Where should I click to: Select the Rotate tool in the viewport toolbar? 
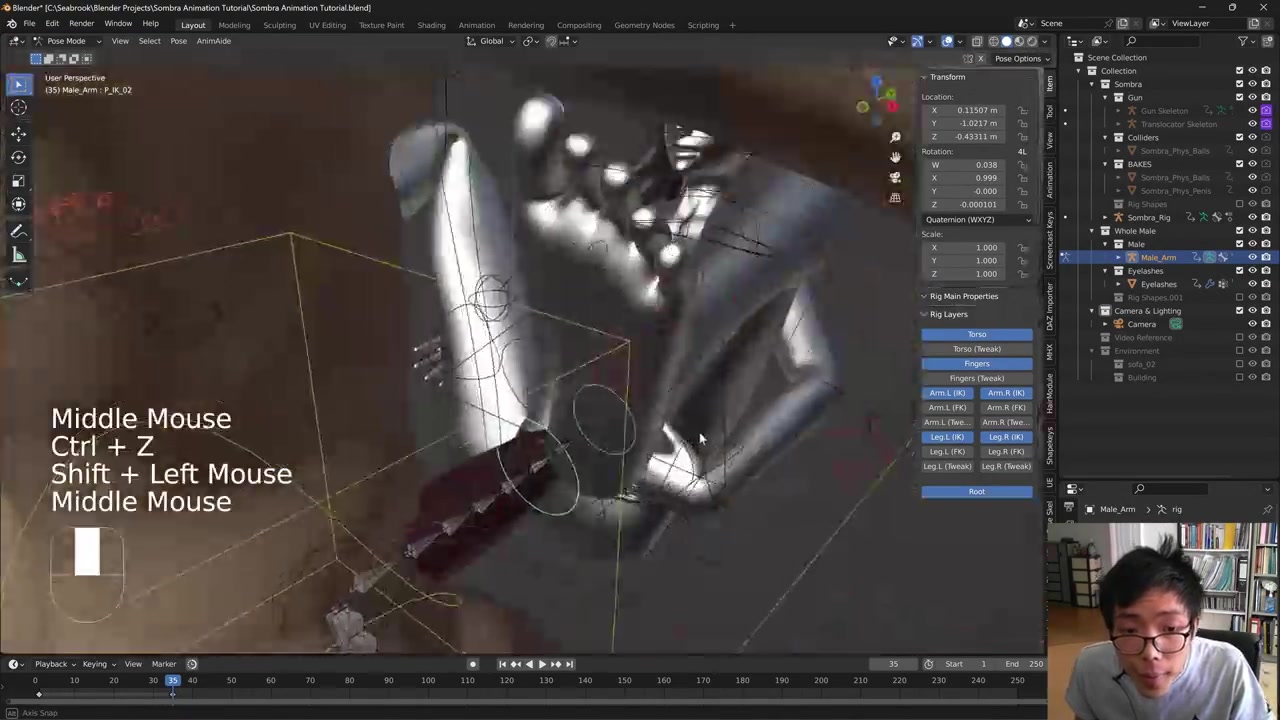[18, 157]
